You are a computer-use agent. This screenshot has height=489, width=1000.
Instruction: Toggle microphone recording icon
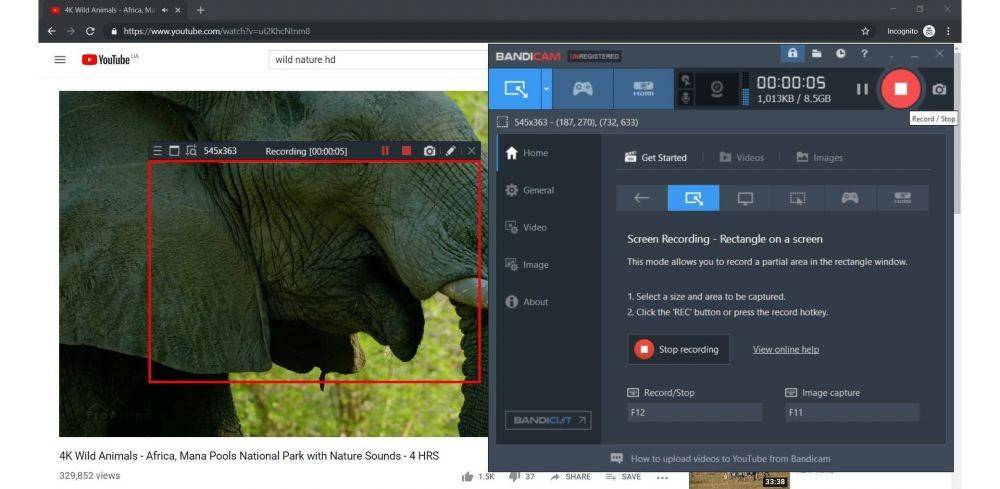pyautogui.click(x=686, y=98)
